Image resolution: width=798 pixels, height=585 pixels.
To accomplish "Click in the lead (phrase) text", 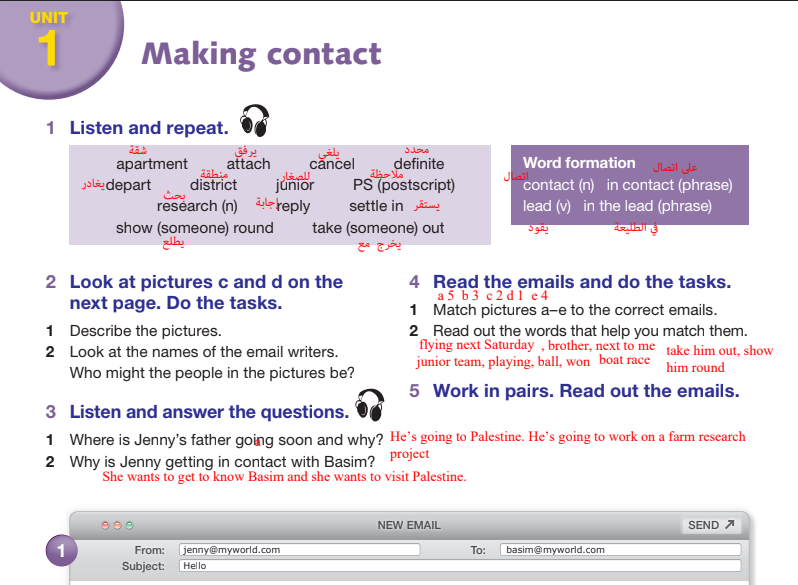I will 647,206.
